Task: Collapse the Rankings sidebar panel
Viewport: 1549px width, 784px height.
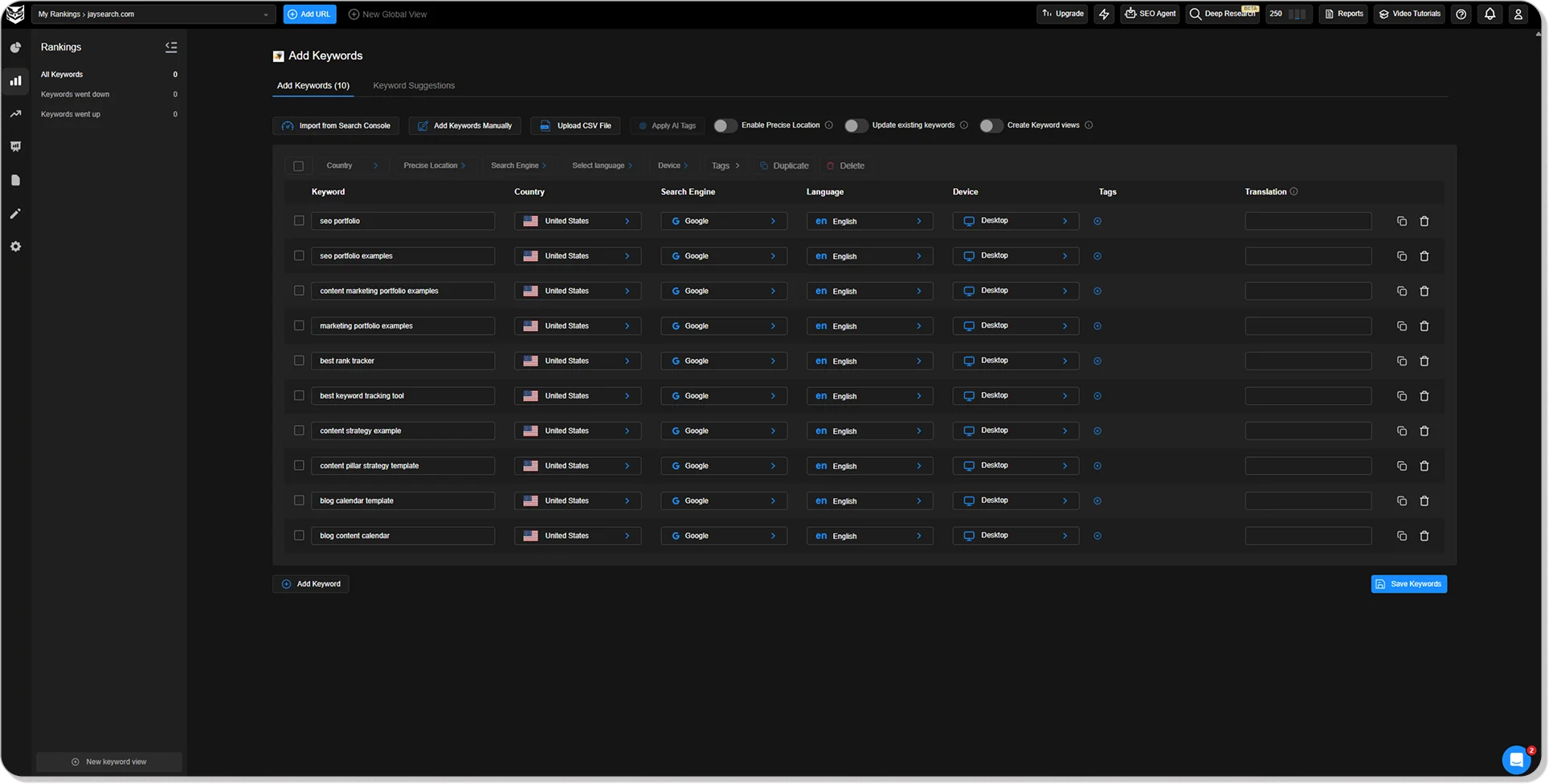Action: tap(171, 47)
